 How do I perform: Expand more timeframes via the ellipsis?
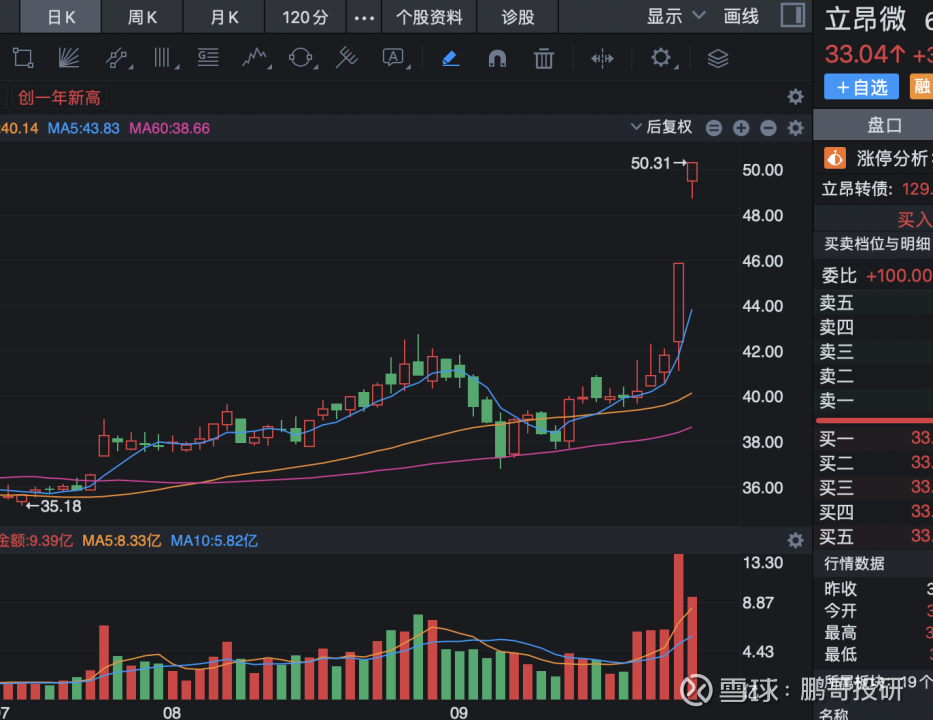click(364, 17)
